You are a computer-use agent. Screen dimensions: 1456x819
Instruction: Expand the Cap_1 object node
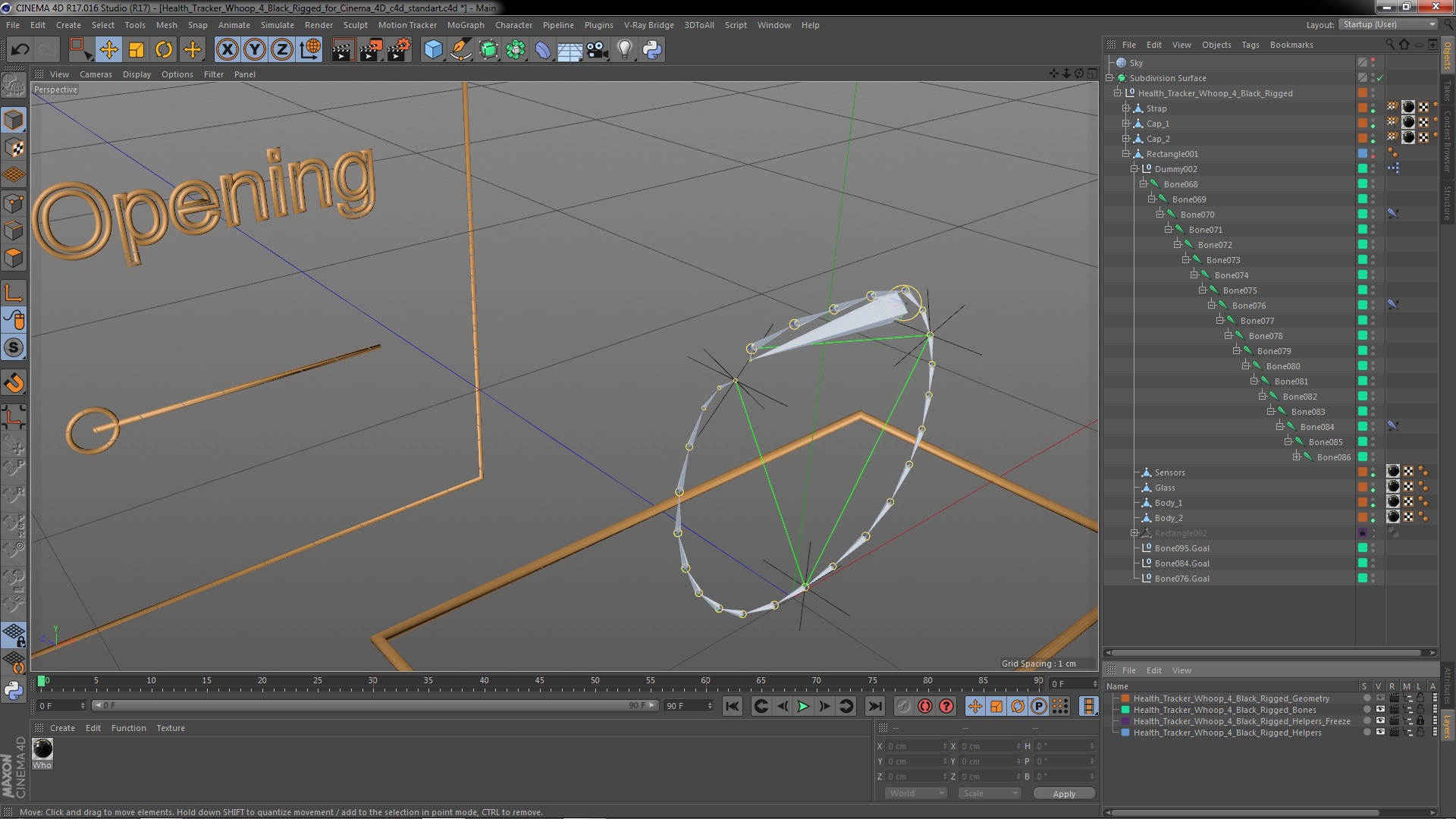tap(1126, 124)
